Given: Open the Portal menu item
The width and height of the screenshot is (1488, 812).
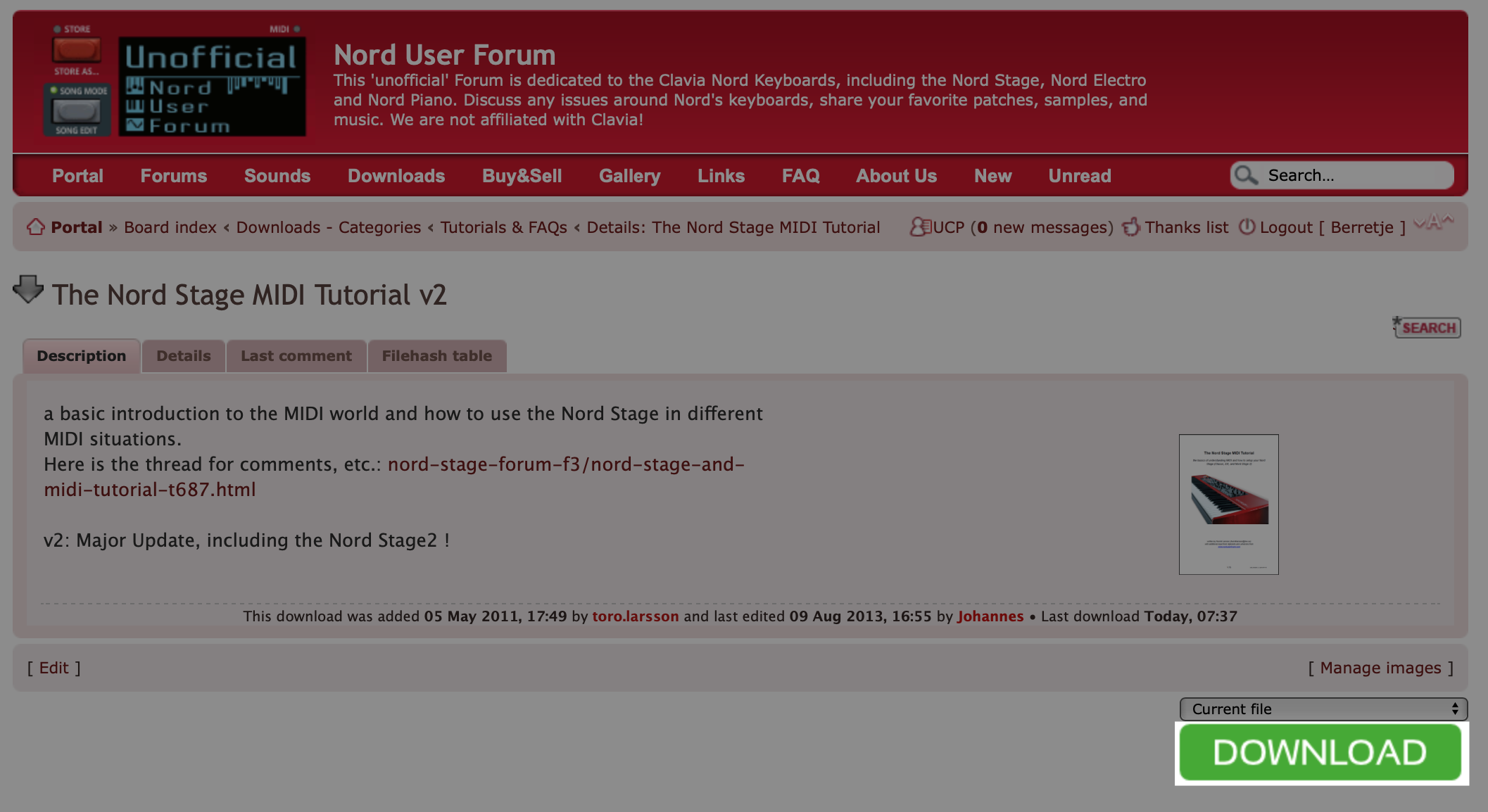Looking at the screenshot, I should coord(77,176).
